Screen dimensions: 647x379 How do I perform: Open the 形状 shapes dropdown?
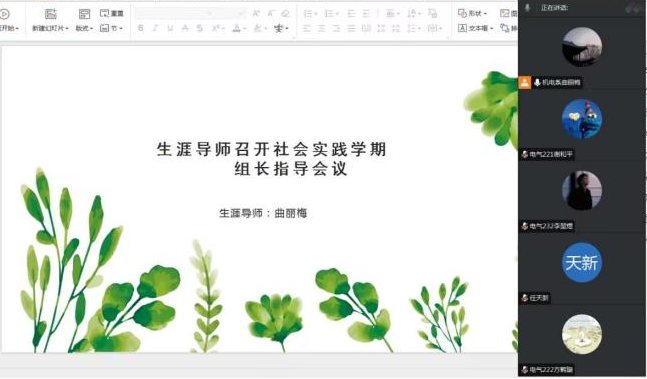pos(472,13)
